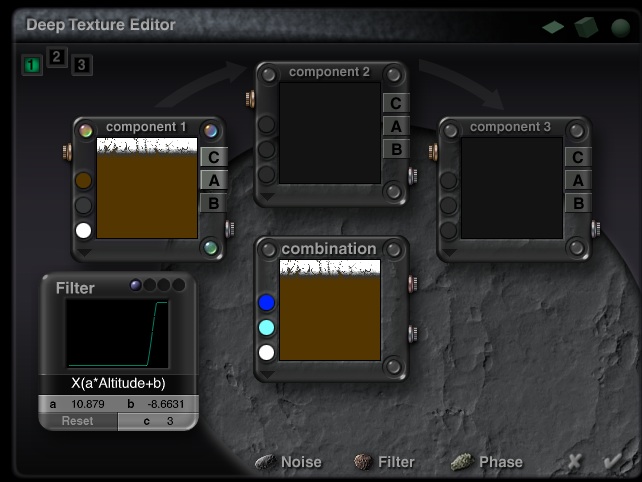Click component 2 bottom-right gray ball
Viewport: 642px width, 482px height.
pyautogui.click(x=393, y=191)
